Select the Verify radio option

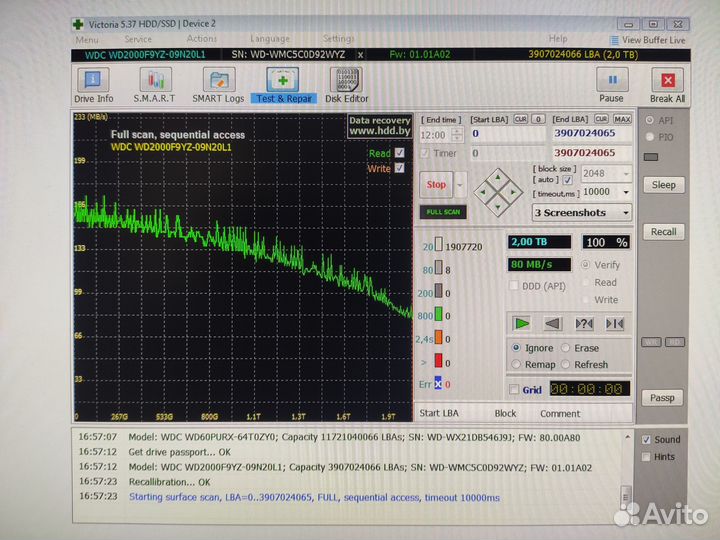tap(585, 264)
